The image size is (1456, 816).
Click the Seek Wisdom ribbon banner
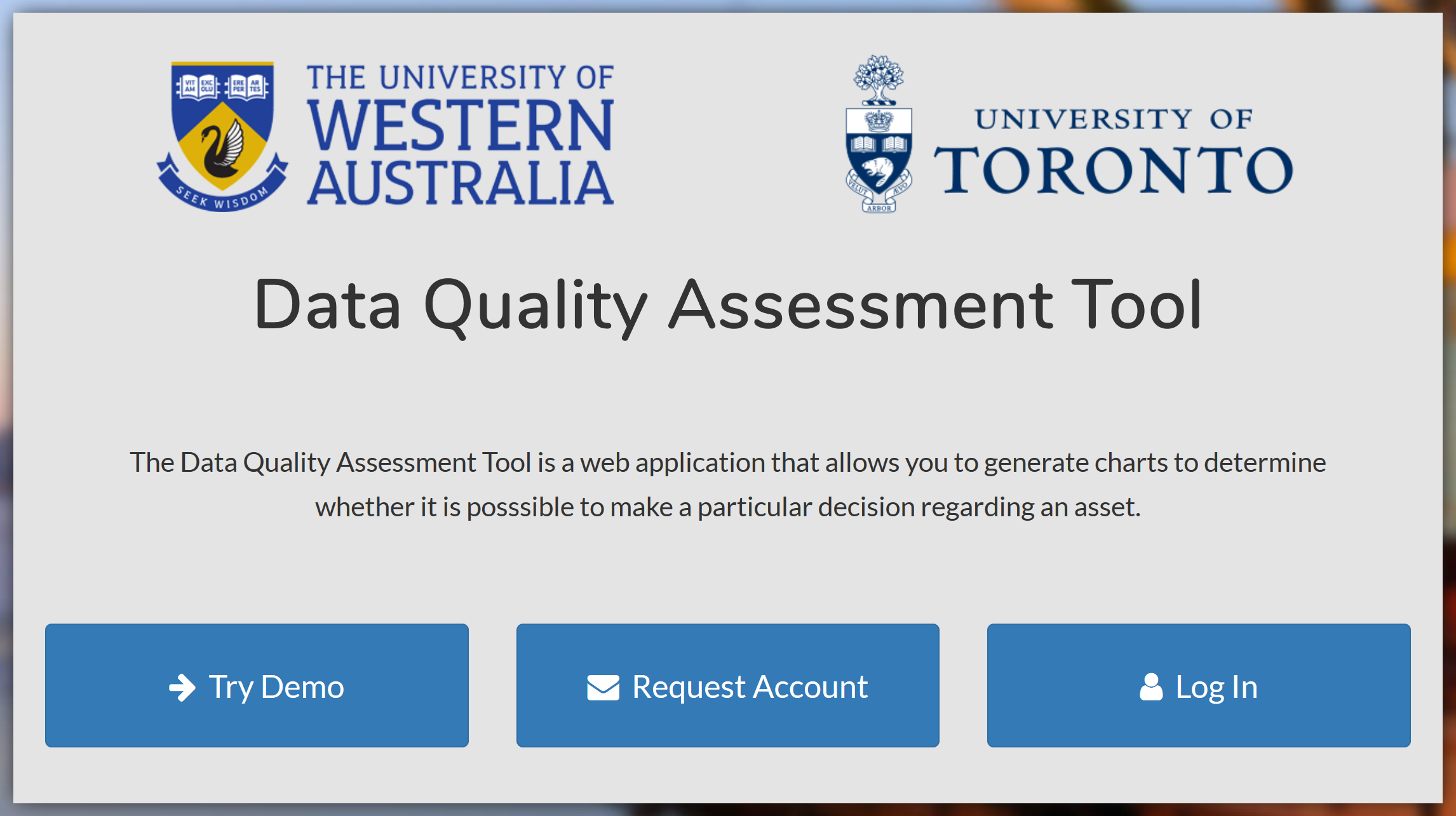[x=222, y=189]
